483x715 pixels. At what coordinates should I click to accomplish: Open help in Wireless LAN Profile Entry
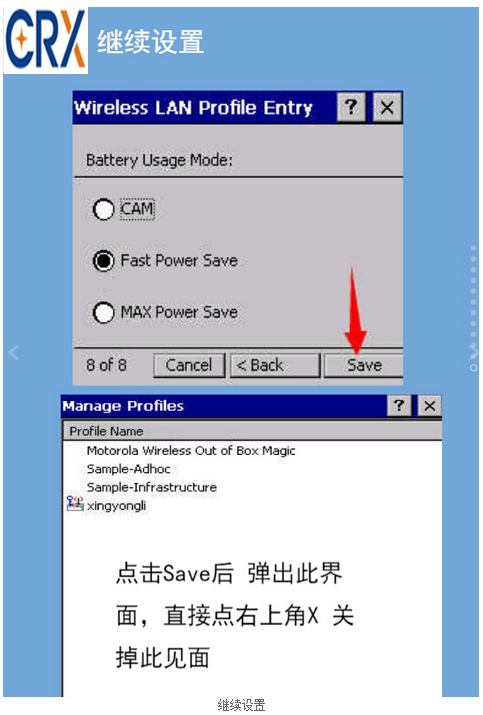click(x=351, y=107)
